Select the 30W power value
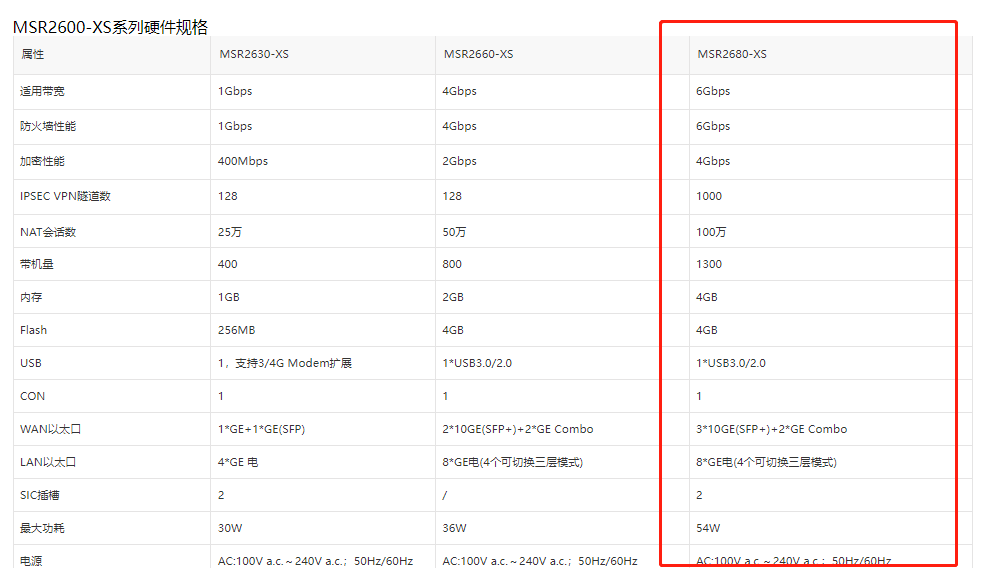Viewport: 986px width, 568px height. (x=230, y=528)
